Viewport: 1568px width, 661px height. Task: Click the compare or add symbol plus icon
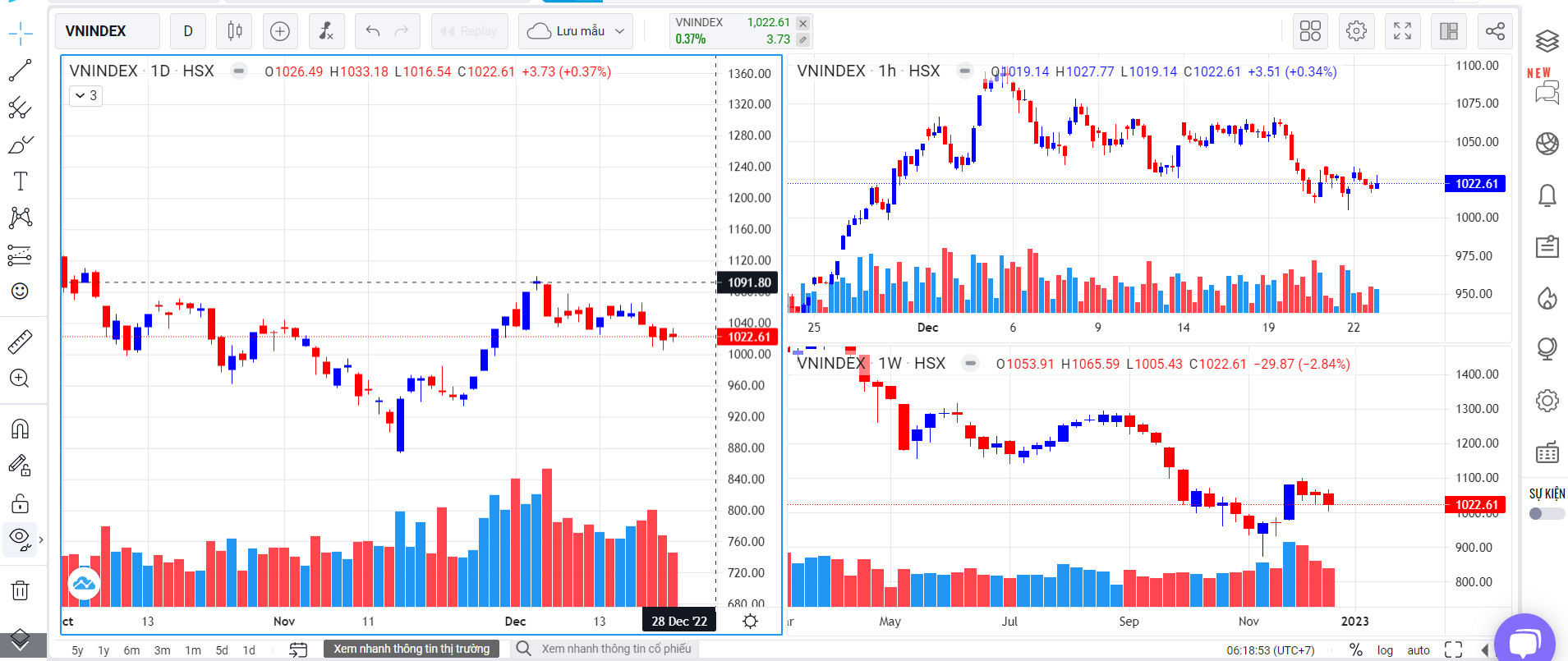tap(280, 31)
